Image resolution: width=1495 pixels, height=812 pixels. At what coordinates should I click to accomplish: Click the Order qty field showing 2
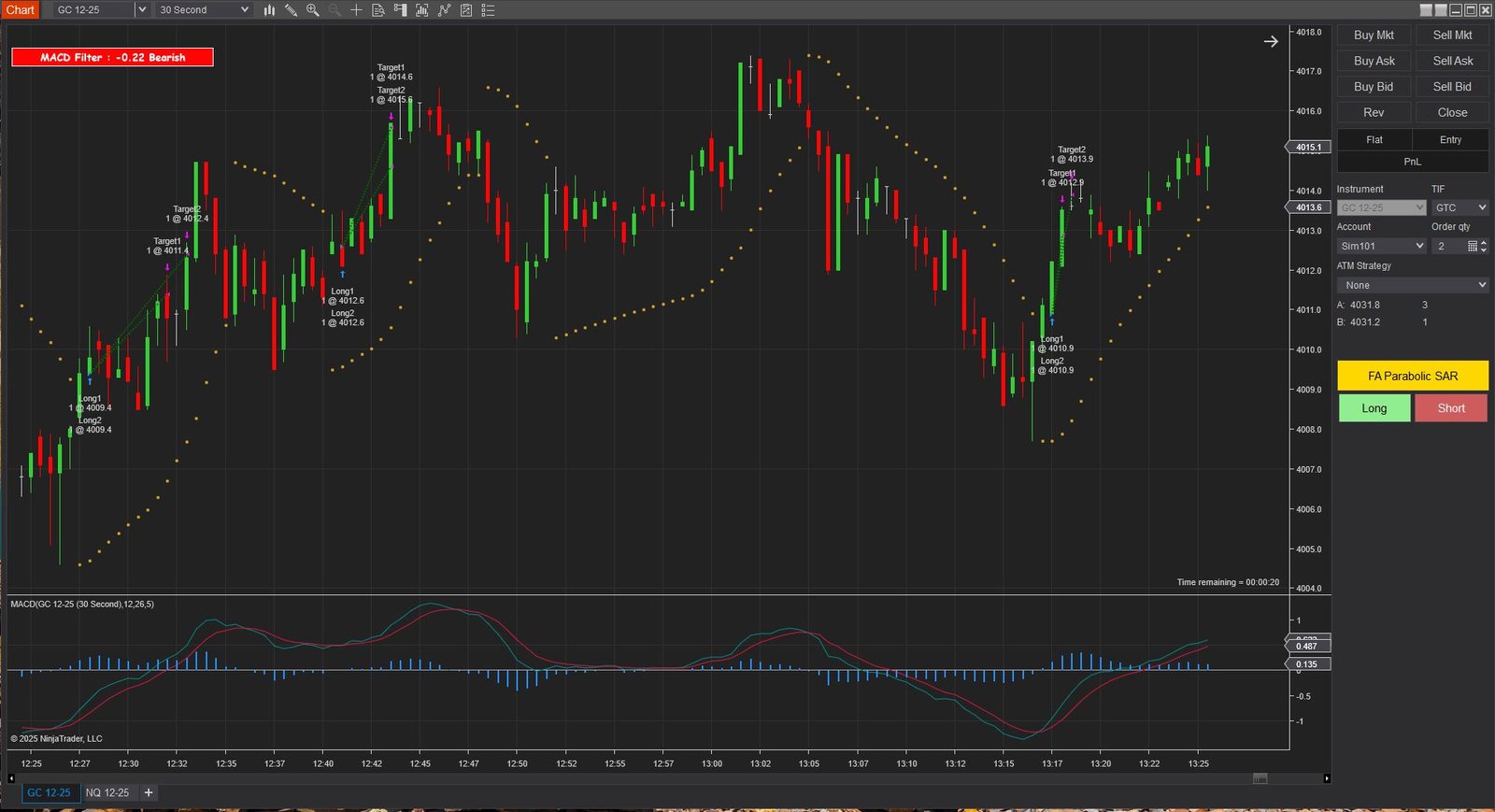coord(1448,246)
